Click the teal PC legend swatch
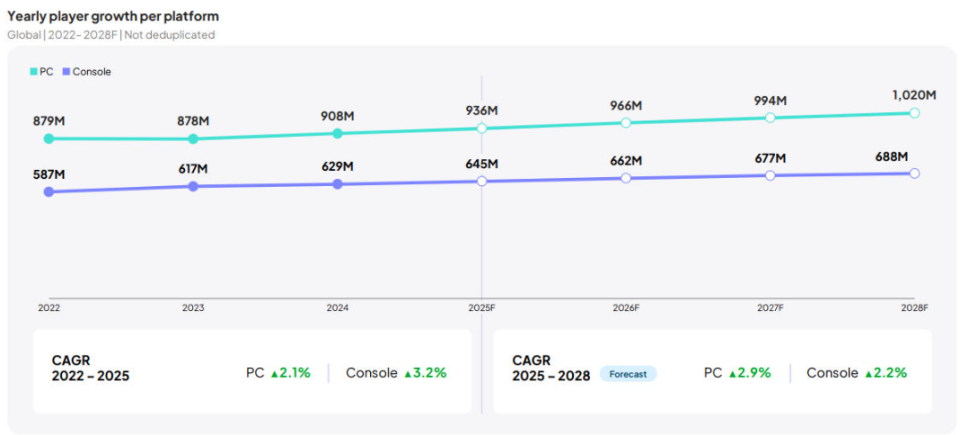Screen dimensions: 960x435 [33, 72]
